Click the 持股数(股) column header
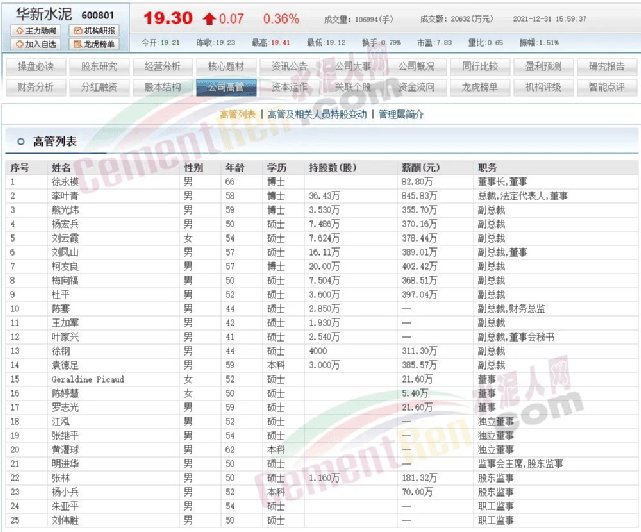Image resolution: width=641 pixels, height=532 pixels. (333, 168)
